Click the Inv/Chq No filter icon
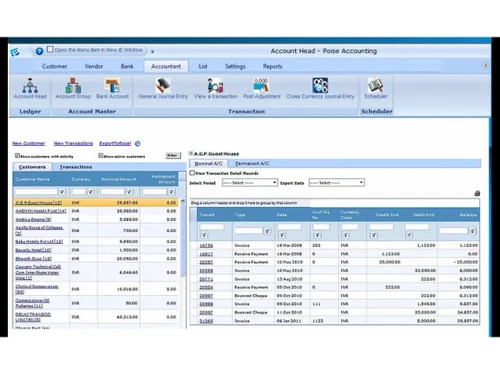 tap(317, 235)
